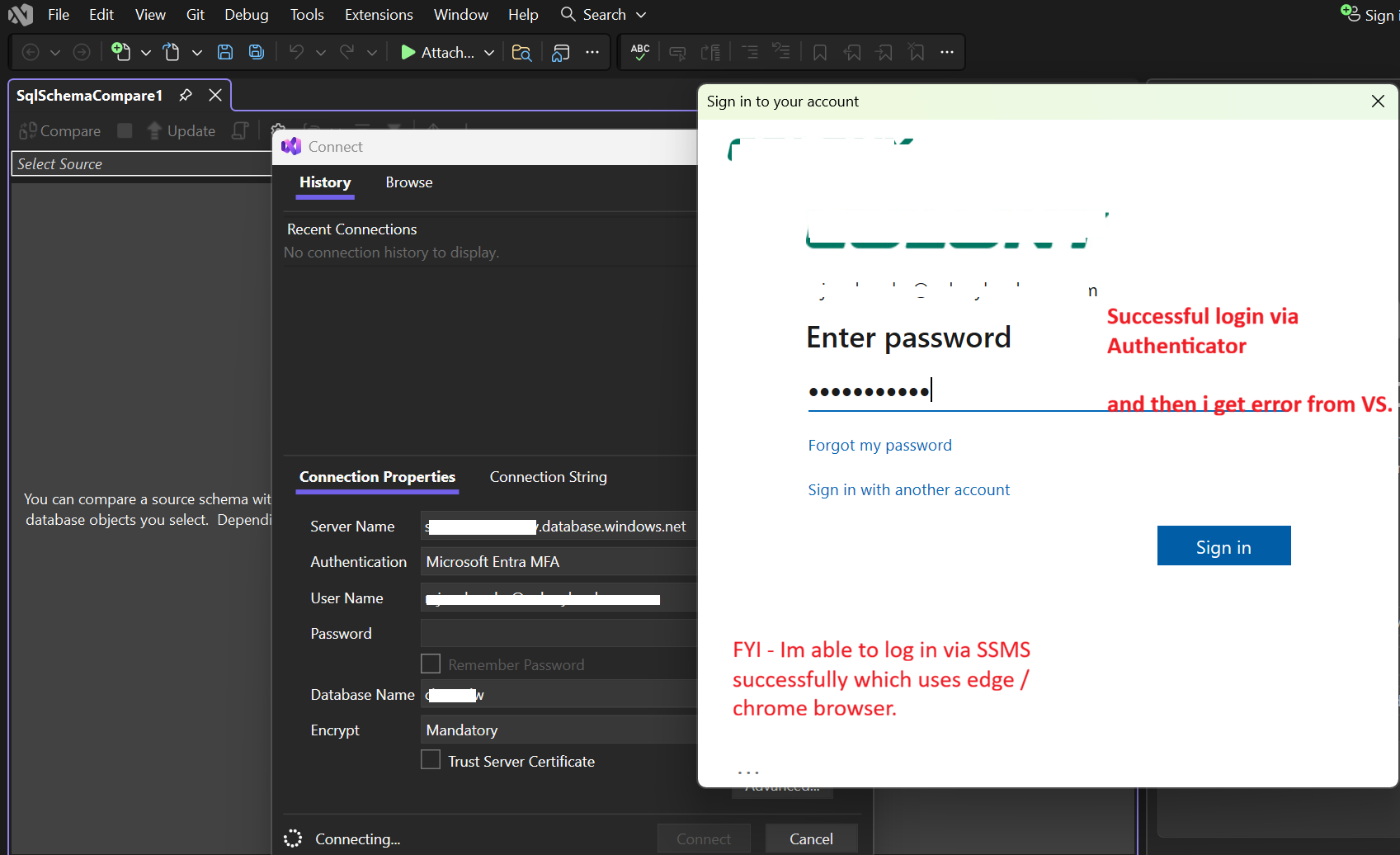The height and width of the screenshot is (855, 1400).
Task: Switch to the Browse tab
Action: click(409, 182)
